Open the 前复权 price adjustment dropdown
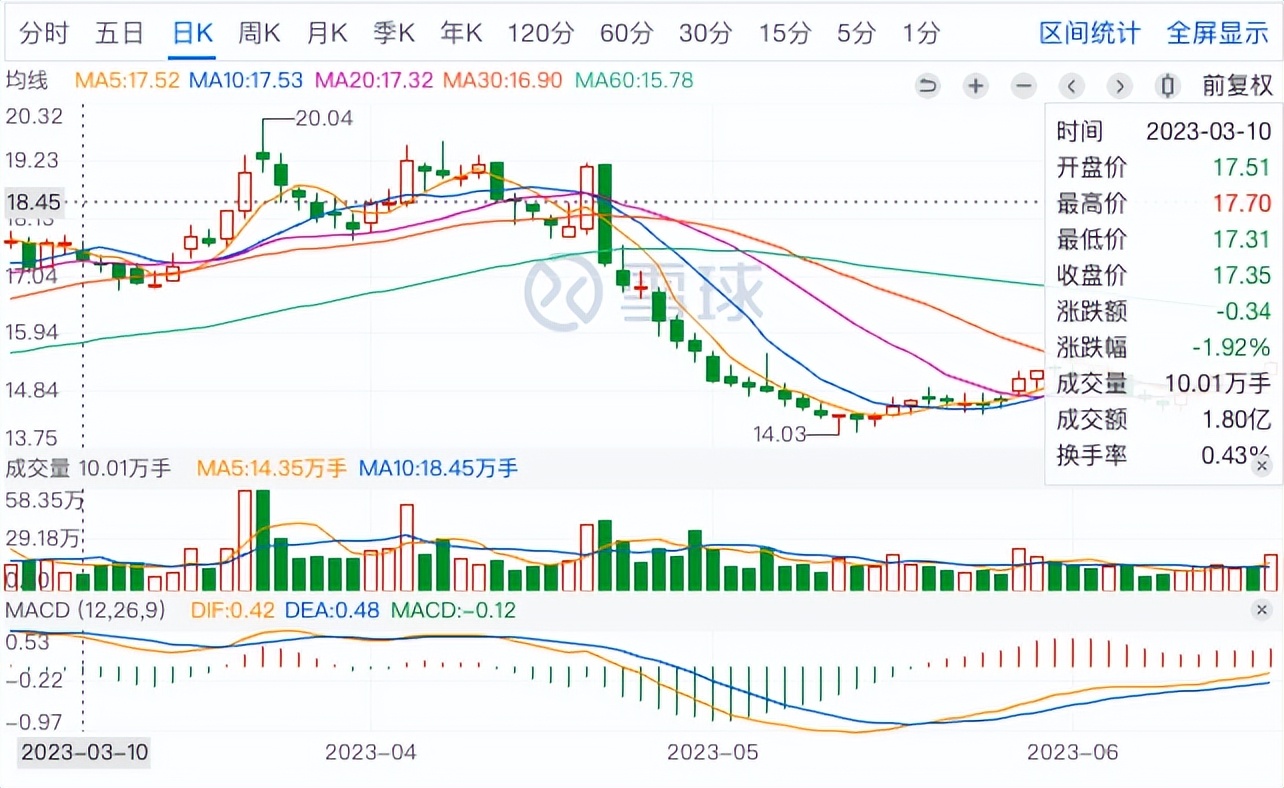 pos(1237,86)
